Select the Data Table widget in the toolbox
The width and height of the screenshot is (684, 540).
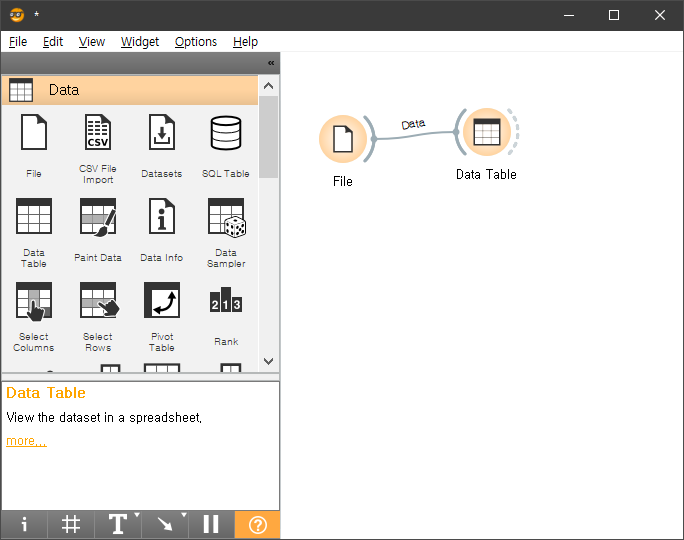[x=34, y=233]
